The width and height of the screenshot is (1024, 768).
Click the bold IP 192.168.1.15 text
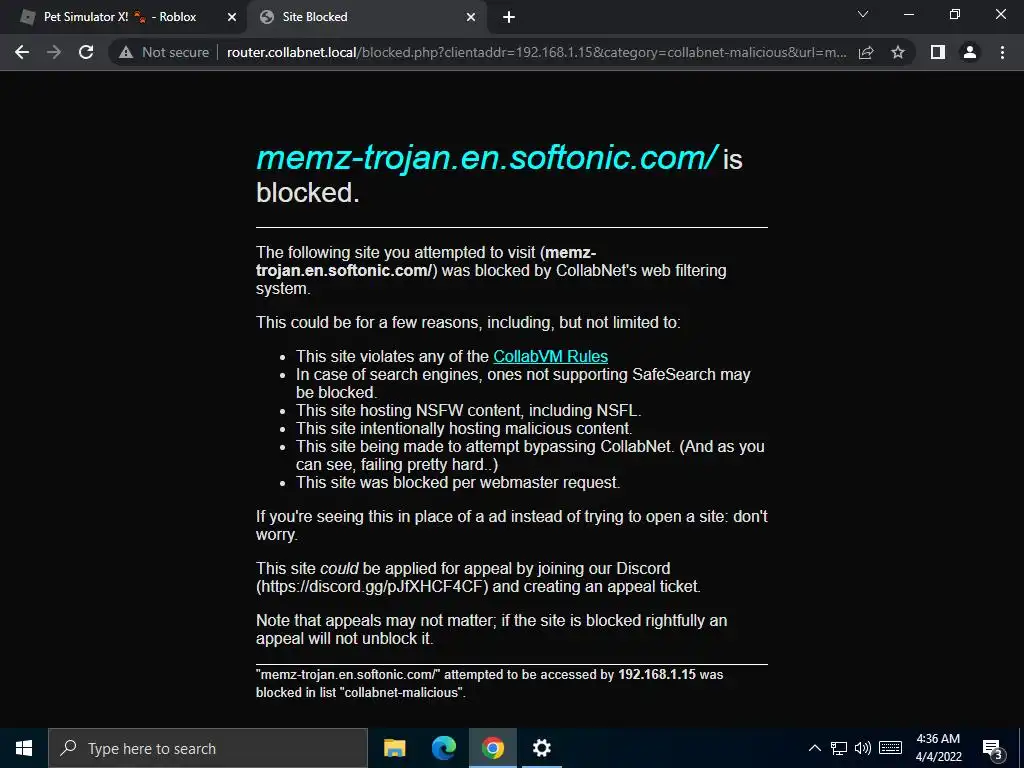click(657, 674)
